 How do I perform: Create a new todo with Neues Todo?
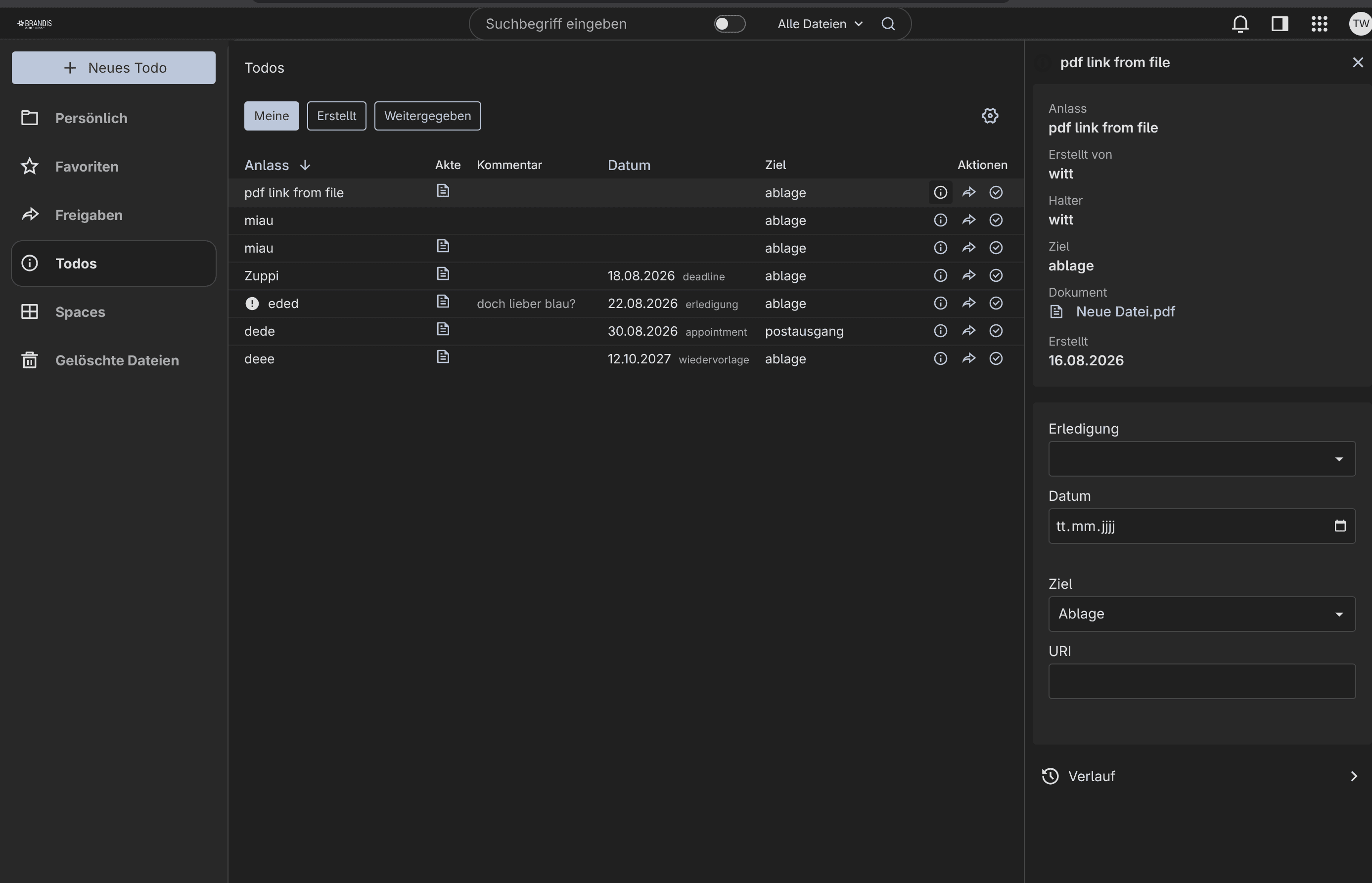114,68
